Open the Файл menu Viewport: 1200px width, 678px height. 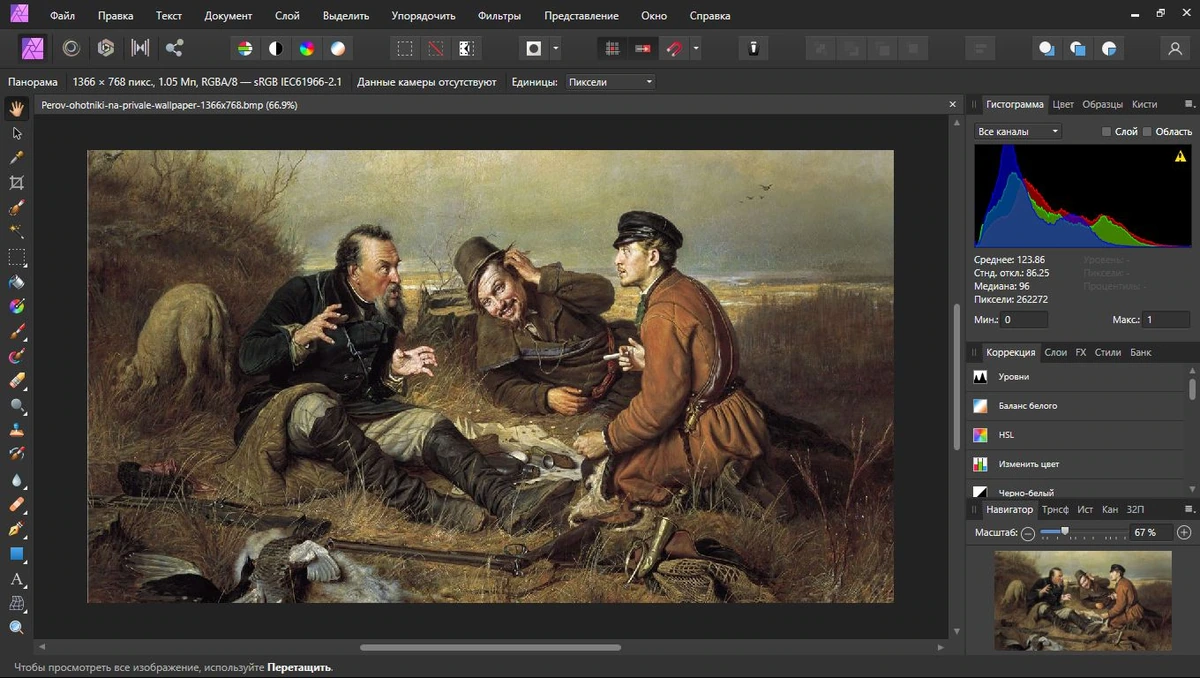tap(62, 16)
